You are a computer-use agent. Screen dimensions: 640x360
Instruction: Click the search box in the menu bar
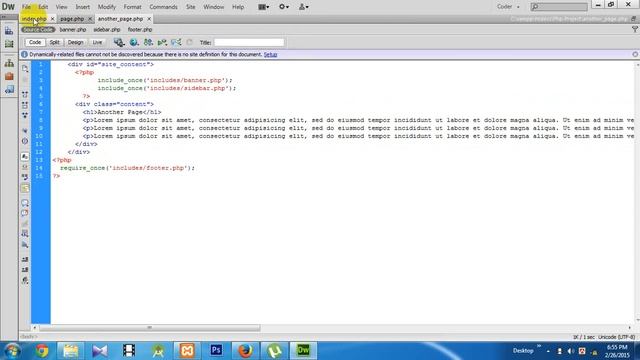coord(559,7)
